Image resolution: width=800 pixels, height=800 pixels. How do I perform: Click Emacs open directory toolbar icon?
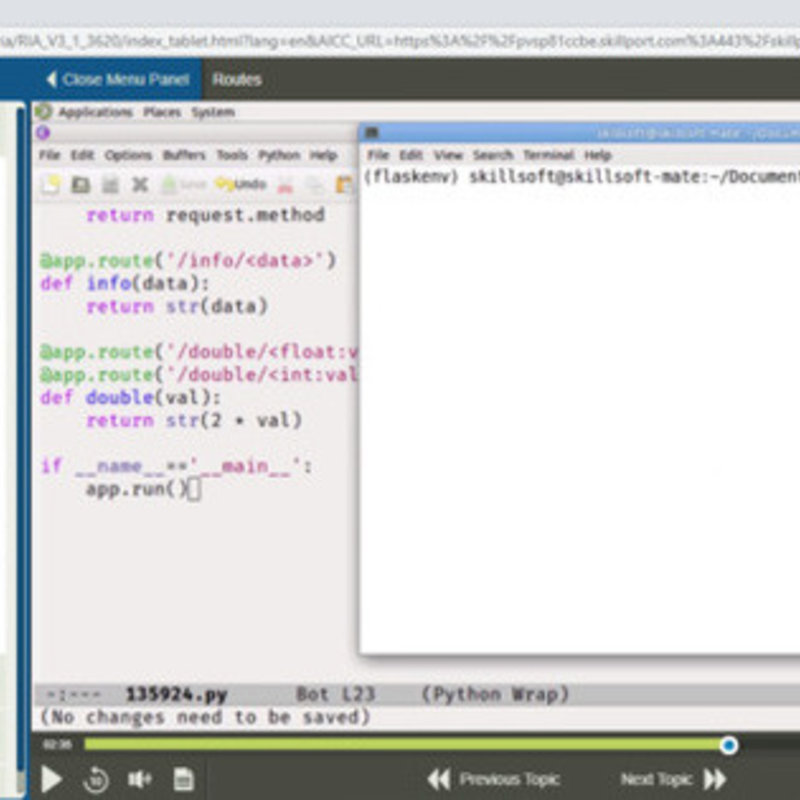(x=110, y=185)
